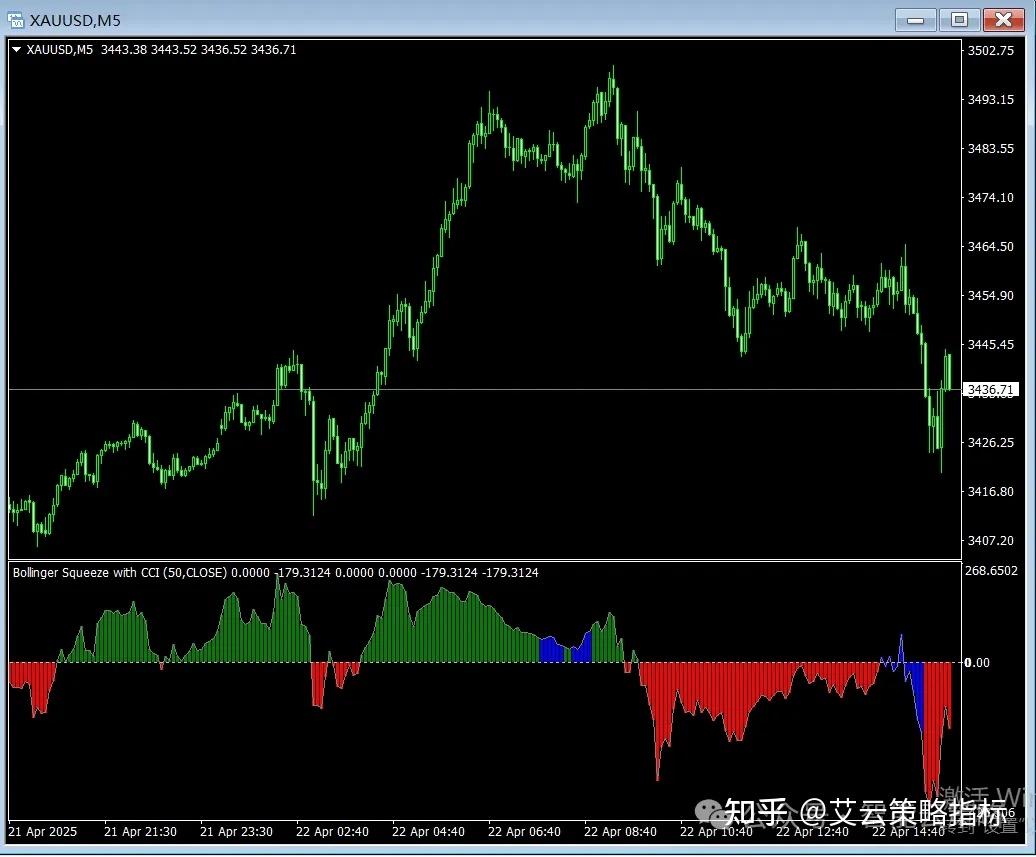
Task: Minimize the XAUUSD,M5 chart window
Action: [x=916, y=20]
